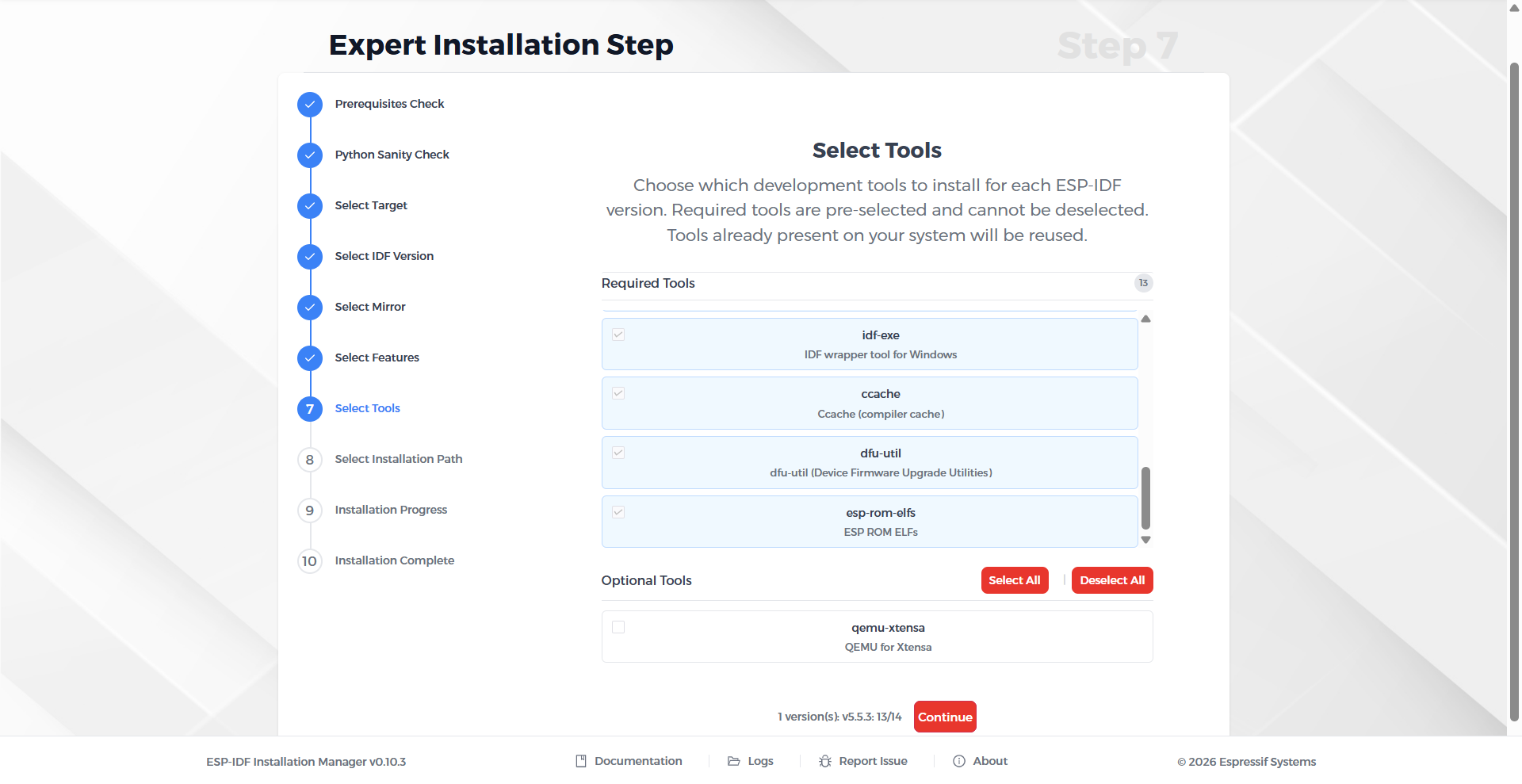Click the Documentation book icon
This screenshot has height=784, width=1522.
tap(581, 761)
